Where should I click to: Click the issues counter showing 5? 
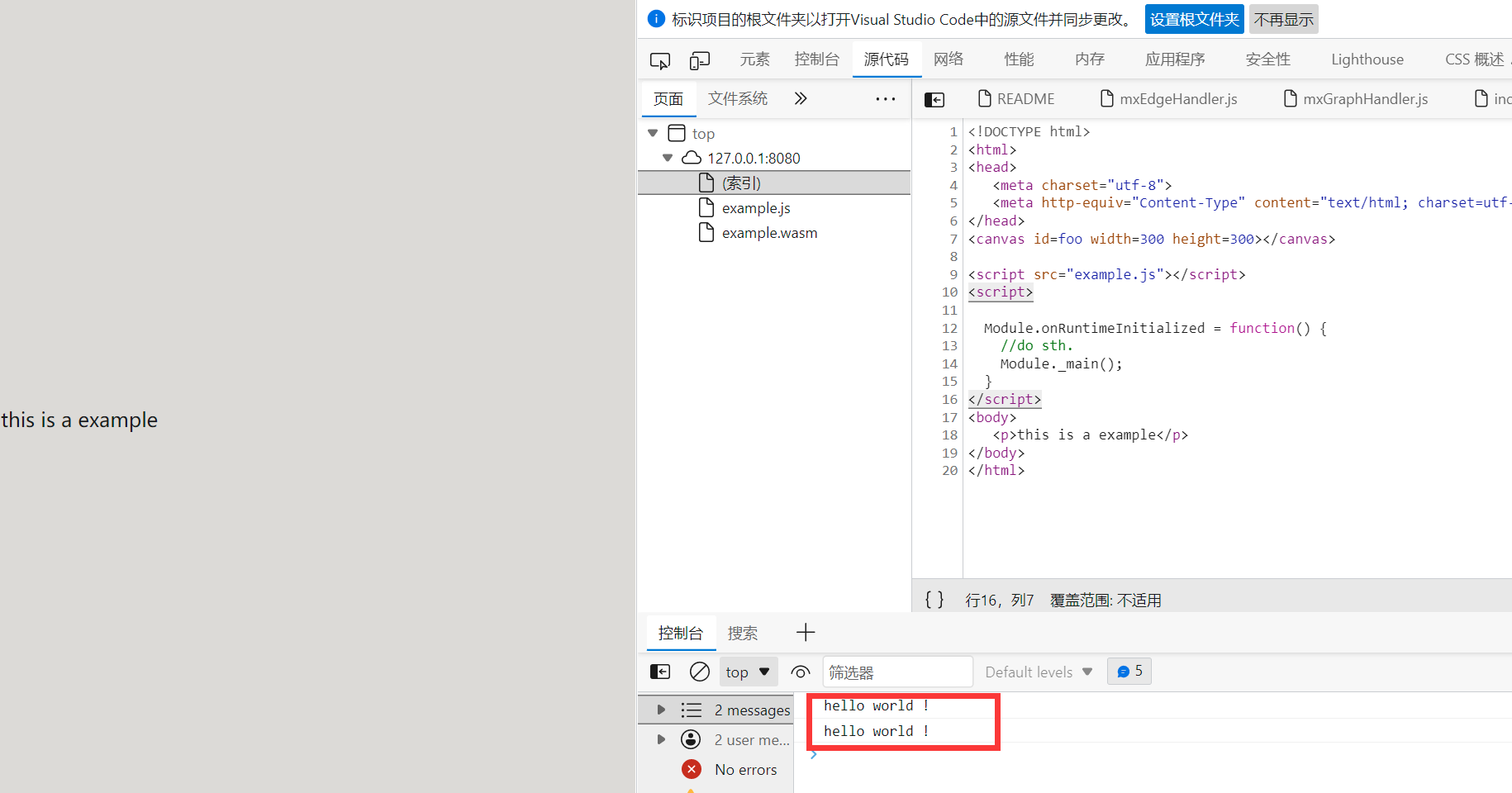click(x=1129, y=672)
